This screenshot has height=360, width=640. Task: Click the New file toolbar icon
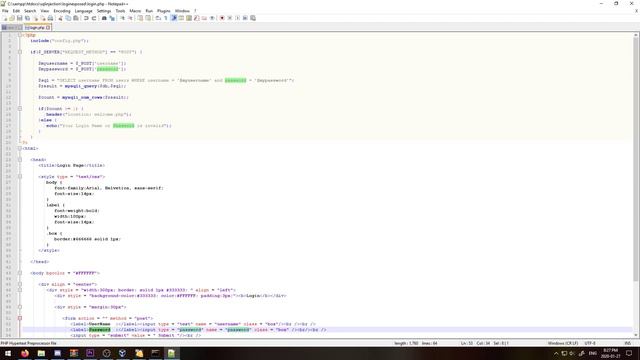[x=5, y=18]
